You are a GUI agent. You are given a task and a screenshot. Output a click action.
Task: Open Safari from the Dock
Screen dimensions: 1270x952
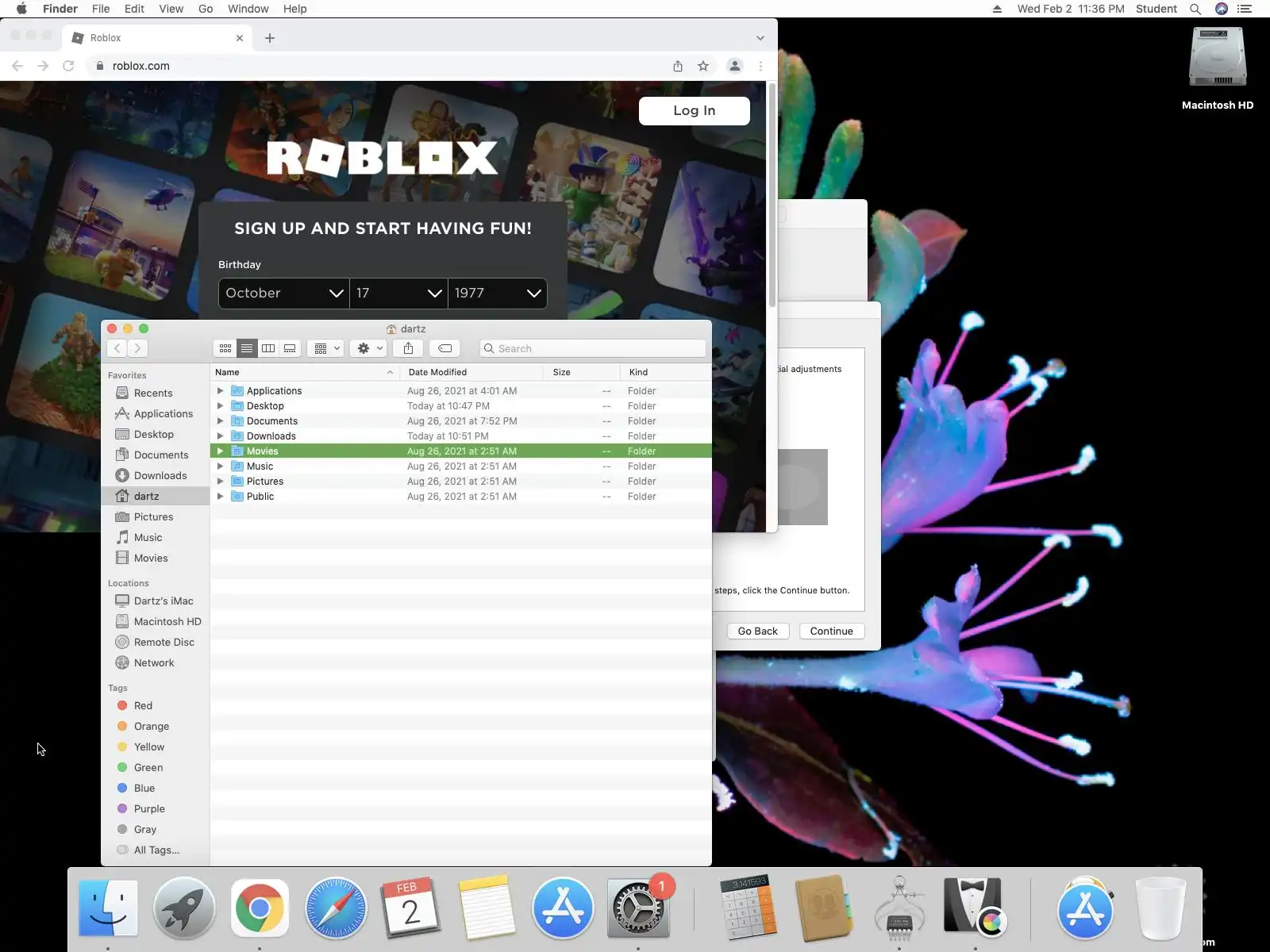(x=336, y=908)
